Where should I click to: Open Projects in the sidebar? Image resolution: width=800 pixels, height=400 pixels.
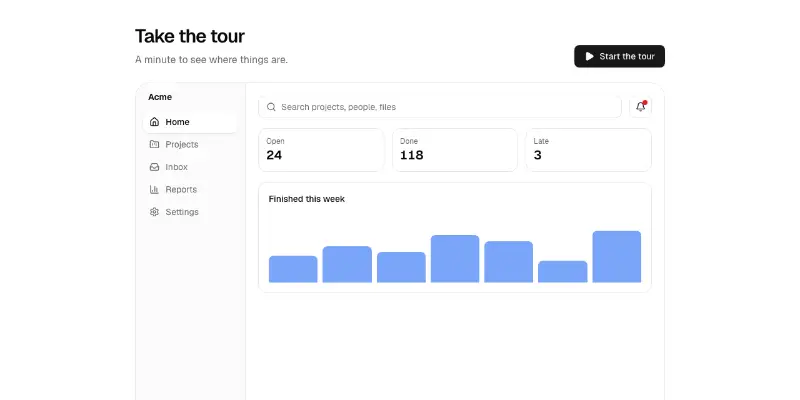190,144
